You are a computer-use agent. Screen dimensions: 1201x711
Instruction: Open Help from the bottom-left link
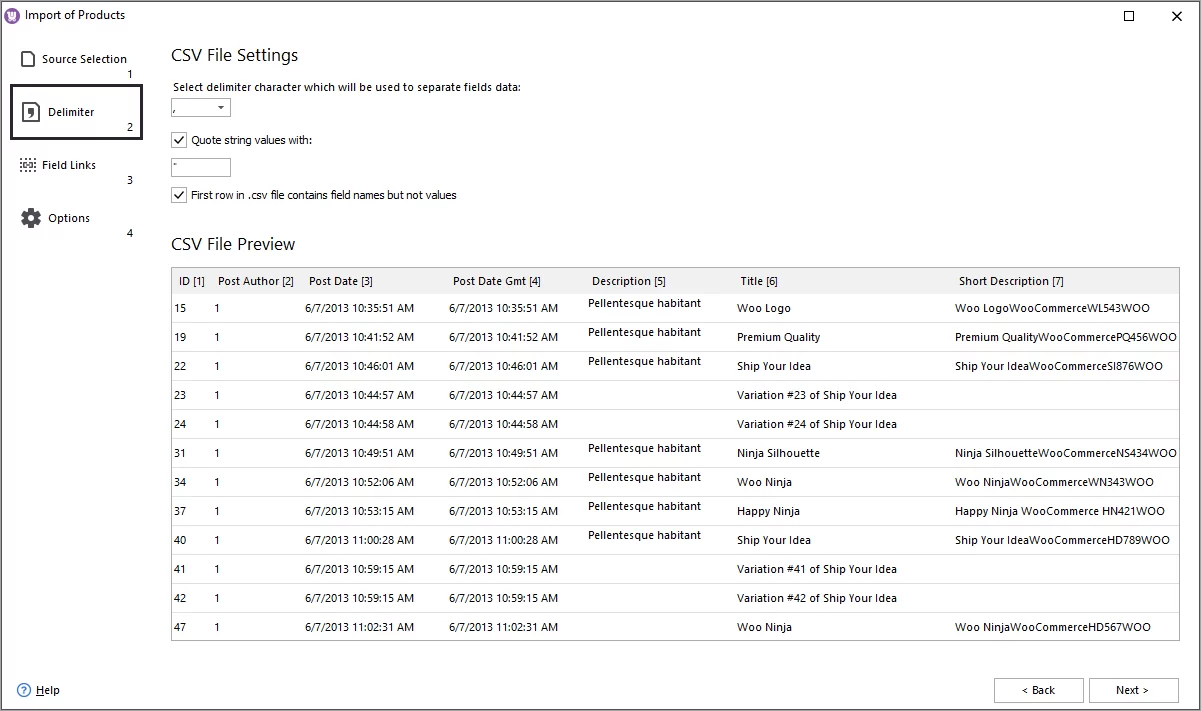coord(45,690)
